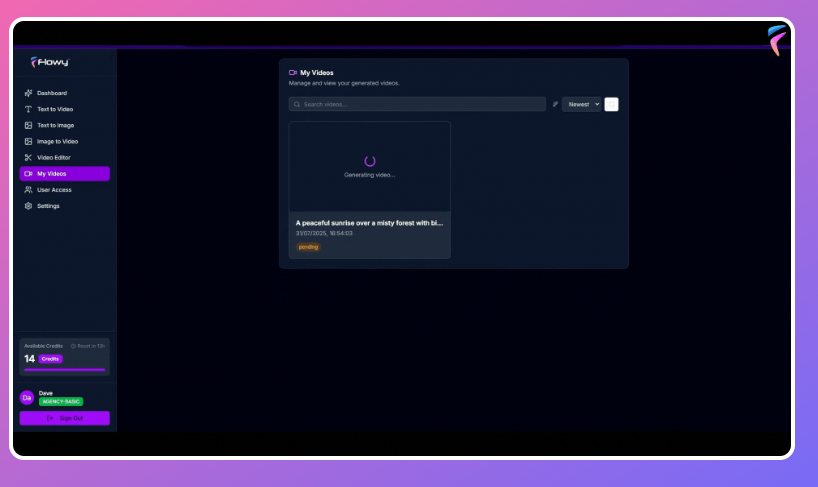Click the sort lines icon beside Newest
The image size is (818, 487).
click(x=555, y=104)
